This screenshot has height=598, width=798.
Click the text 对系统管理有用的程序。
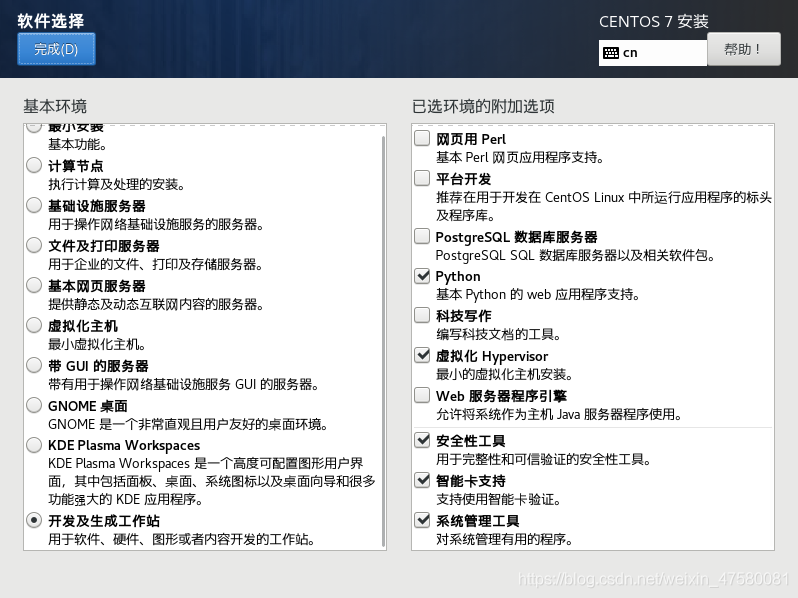[x=504, y=539]
